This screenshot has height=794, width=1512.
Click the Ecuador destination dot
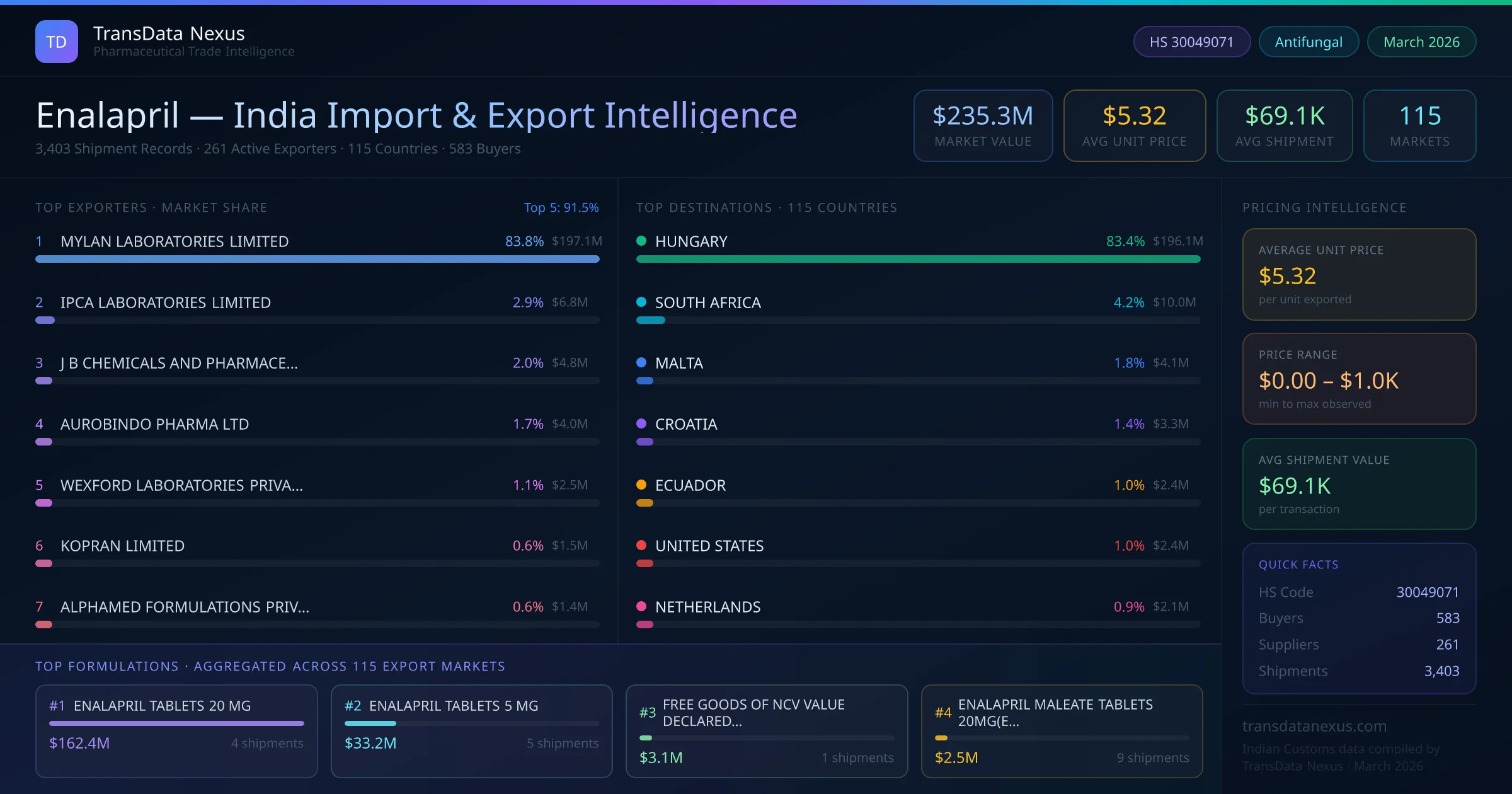click(x=642, y=485)
